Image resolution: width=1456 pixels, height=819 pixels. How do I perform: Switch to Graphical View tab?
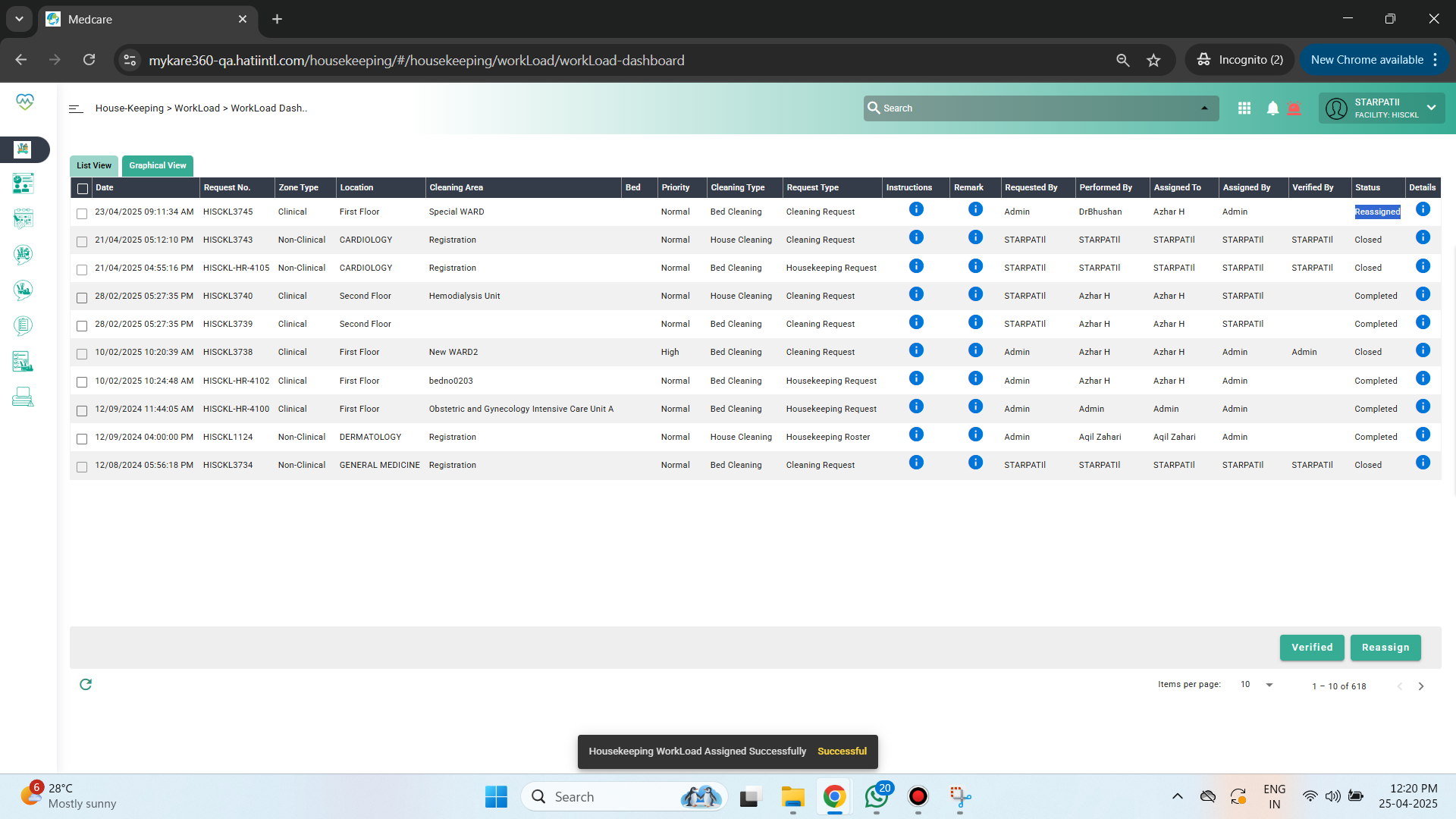click(158, 165)
